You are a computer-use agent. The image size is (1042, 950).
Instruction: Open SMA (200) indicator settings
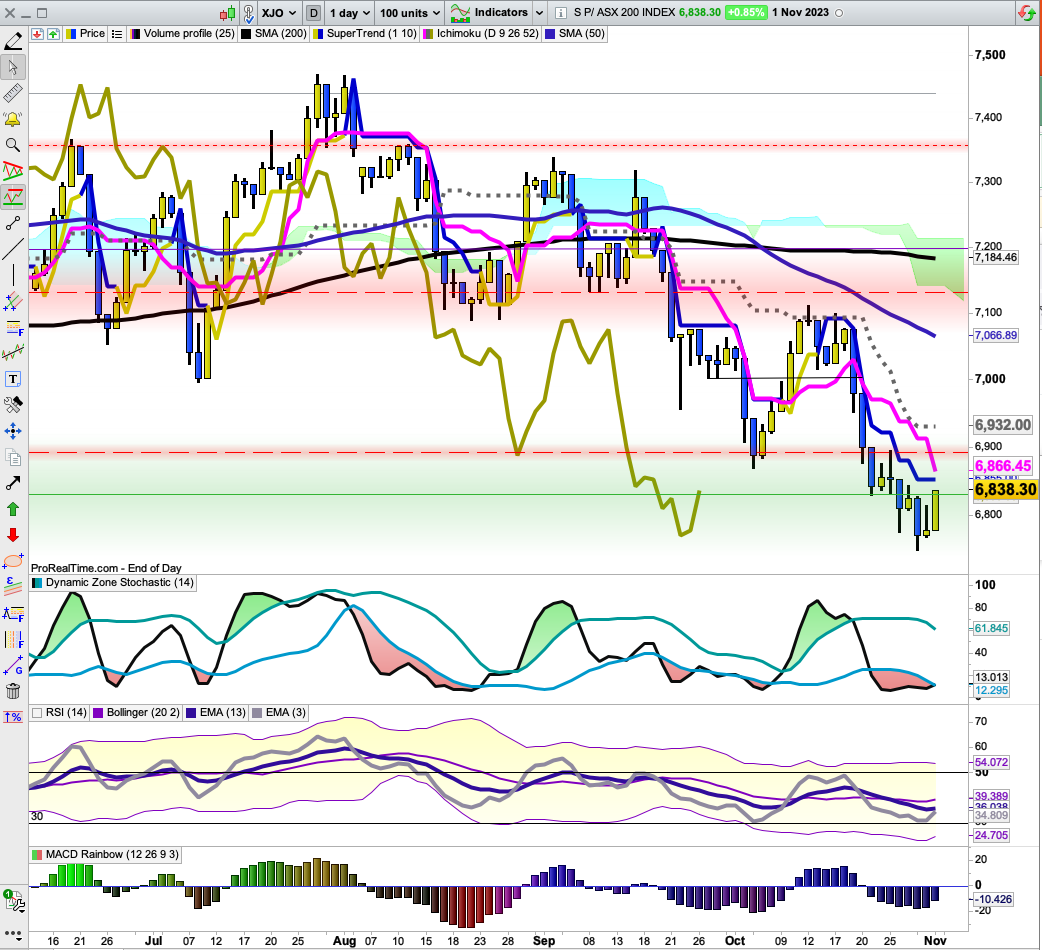(274, 34)
